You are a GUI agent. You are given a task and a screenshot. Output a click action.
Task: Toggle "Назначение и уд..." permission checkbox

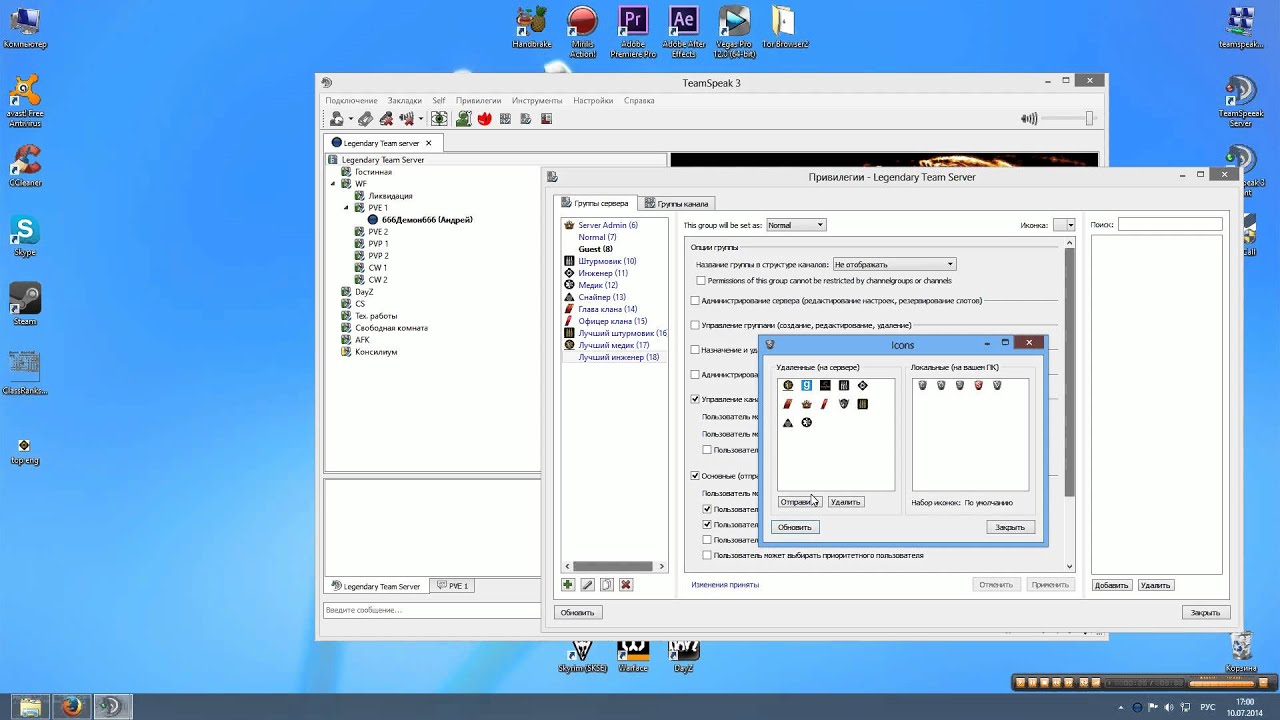coord(695,350)
